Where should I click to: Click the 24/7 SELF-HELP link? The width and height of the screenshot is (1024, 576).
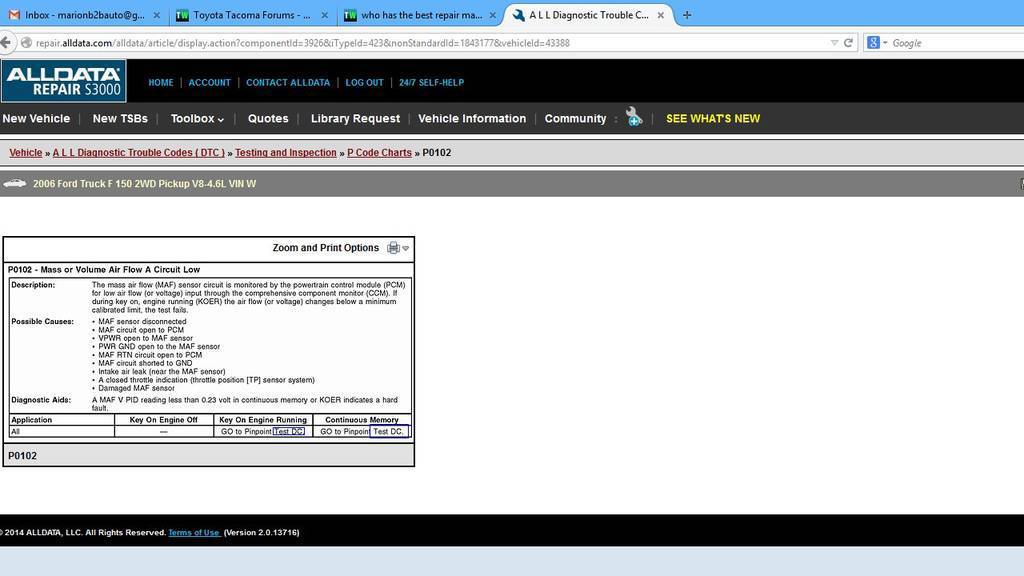pos(432,83)
